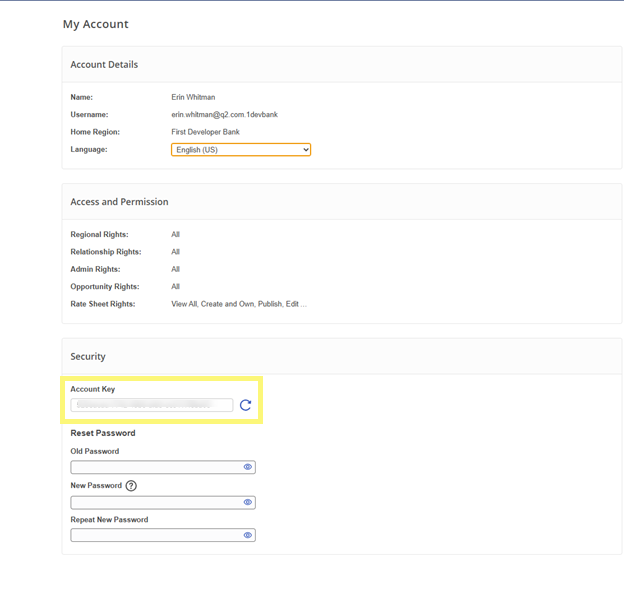Open the Language dropdown set to English (US)

click(241, 150)
